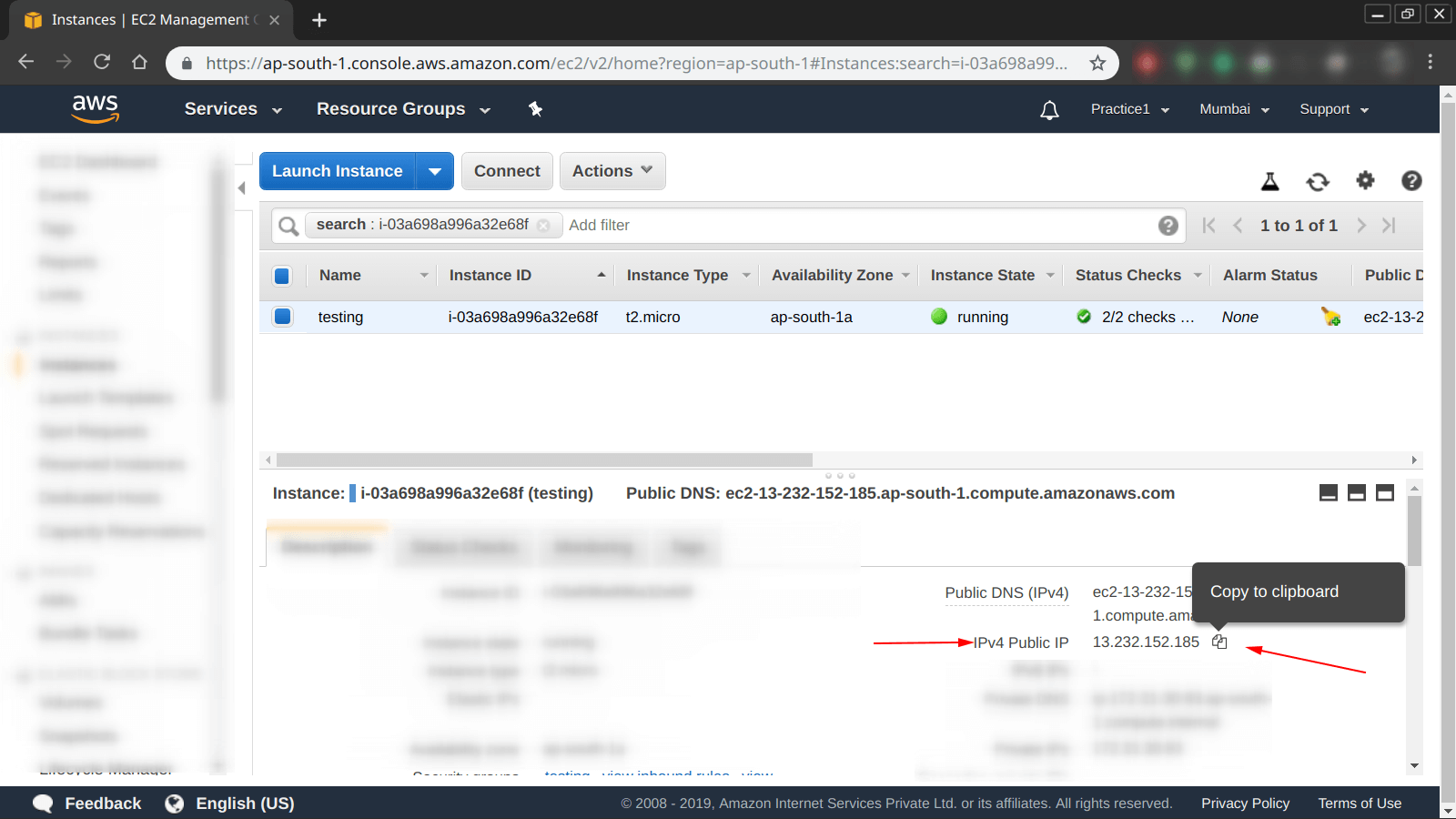Open Chrome menu three dots
The height and width of the screenshot is (819, 1456).
pos(1431,62)
